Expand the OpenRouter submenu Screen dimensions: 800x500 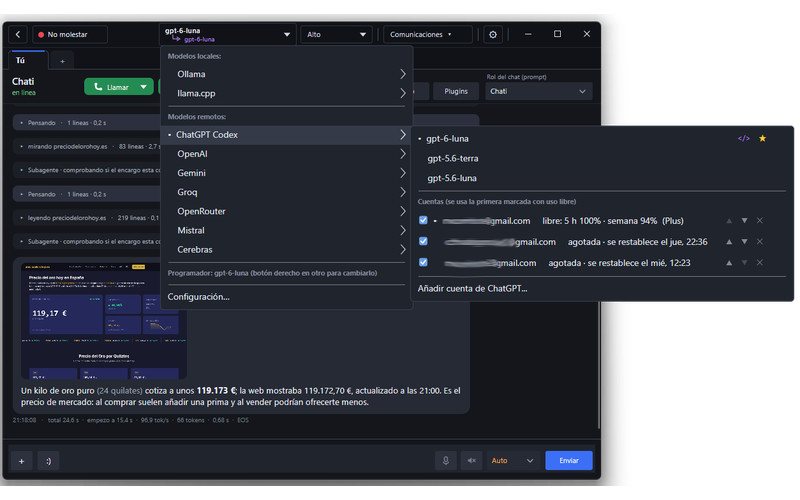(x=286, y=211)
